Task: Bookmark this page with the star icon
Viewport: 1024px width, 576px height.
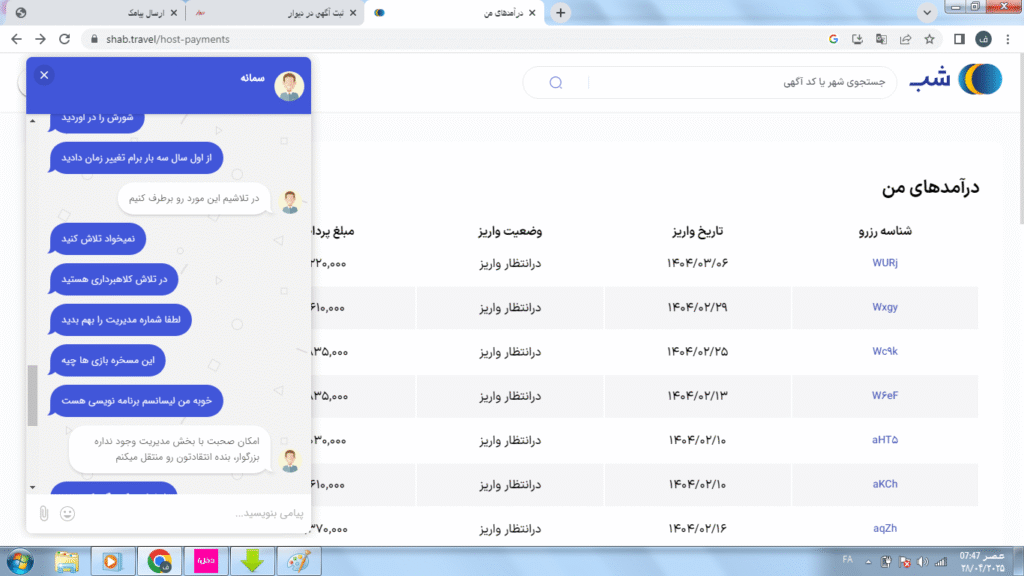Action: coord(929,39)
